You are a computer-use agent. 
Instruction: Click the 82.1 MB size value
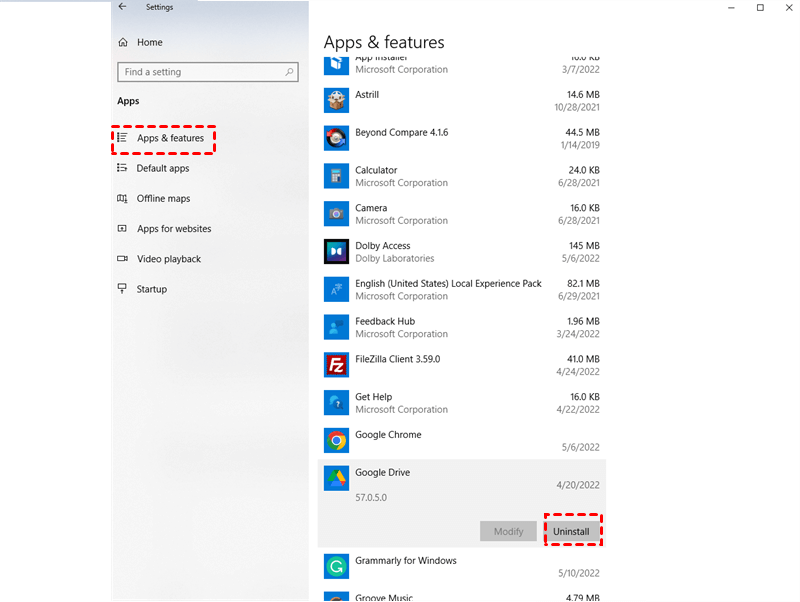(583, 283)
